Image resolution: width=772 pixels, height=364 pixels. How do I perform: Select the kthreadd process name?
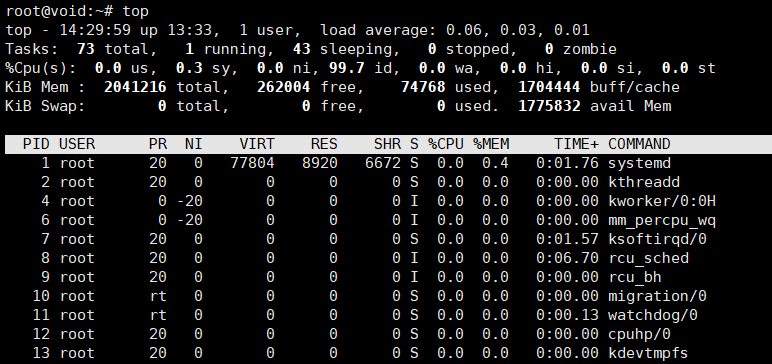tap(644, 182)
